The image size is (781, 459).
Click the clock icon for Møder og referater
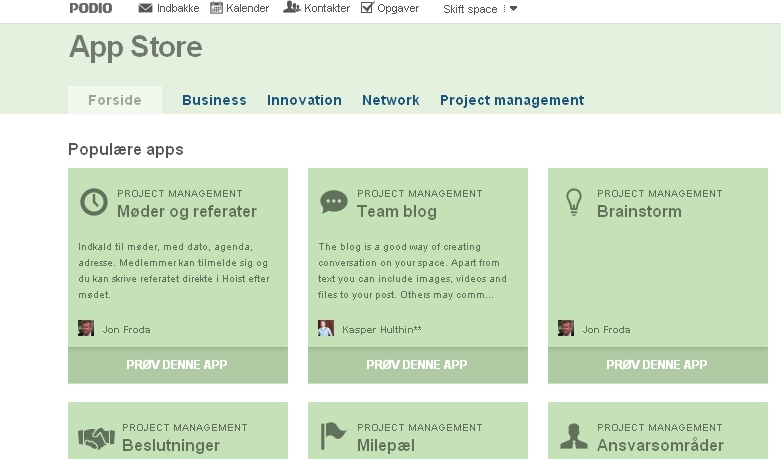(94, 202)
